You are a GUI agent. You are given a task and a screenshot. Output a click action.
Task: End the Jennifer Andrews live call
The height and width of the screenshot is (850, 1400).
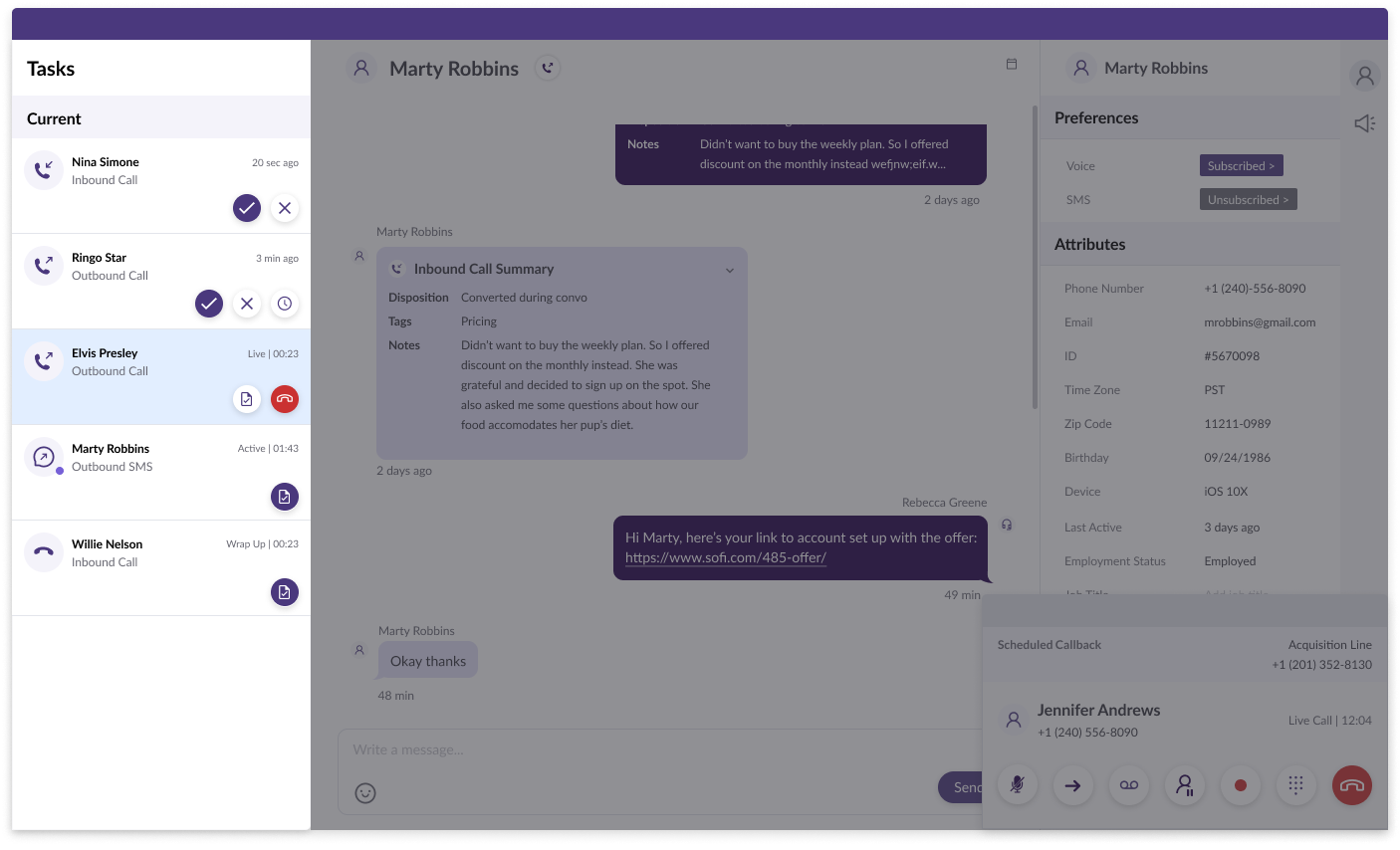[x=1352, y=785]
